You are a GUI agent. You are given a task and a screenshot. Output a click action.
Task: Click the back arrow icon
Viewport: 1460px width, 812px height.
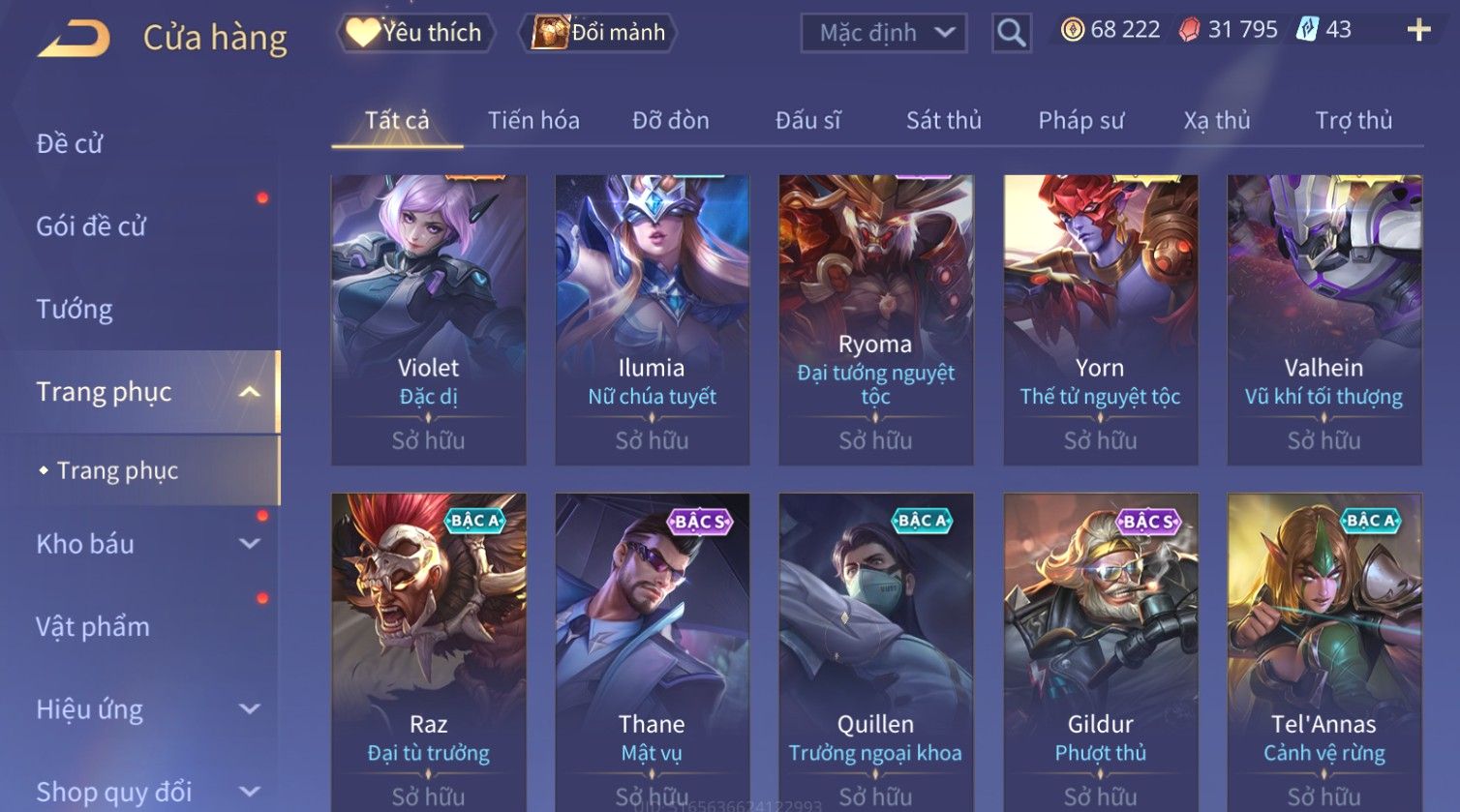(74, 39)
